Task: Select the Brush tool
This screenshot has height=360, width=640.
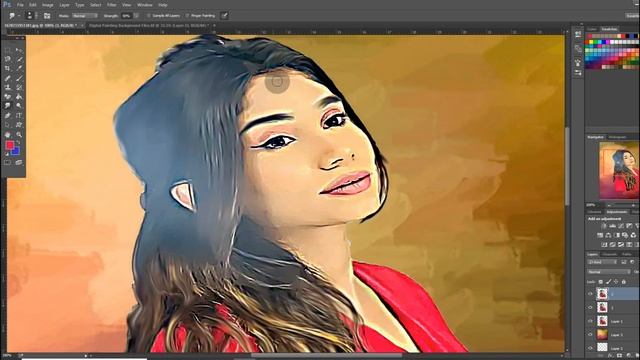Action: [19, 78]
